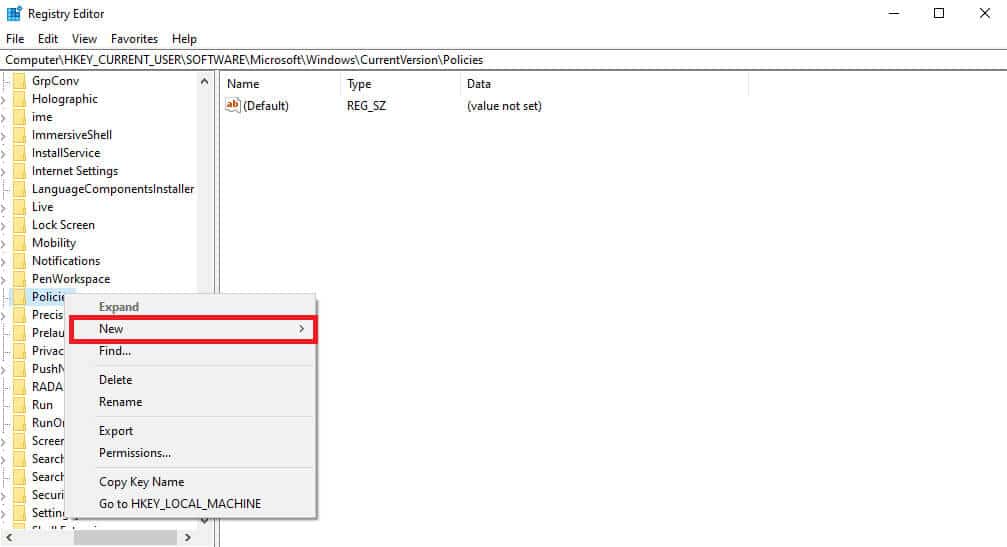Screen dimensions: 1007x547
Task: Choose Find... from the context menu
Action: click(x=193, y=351)
